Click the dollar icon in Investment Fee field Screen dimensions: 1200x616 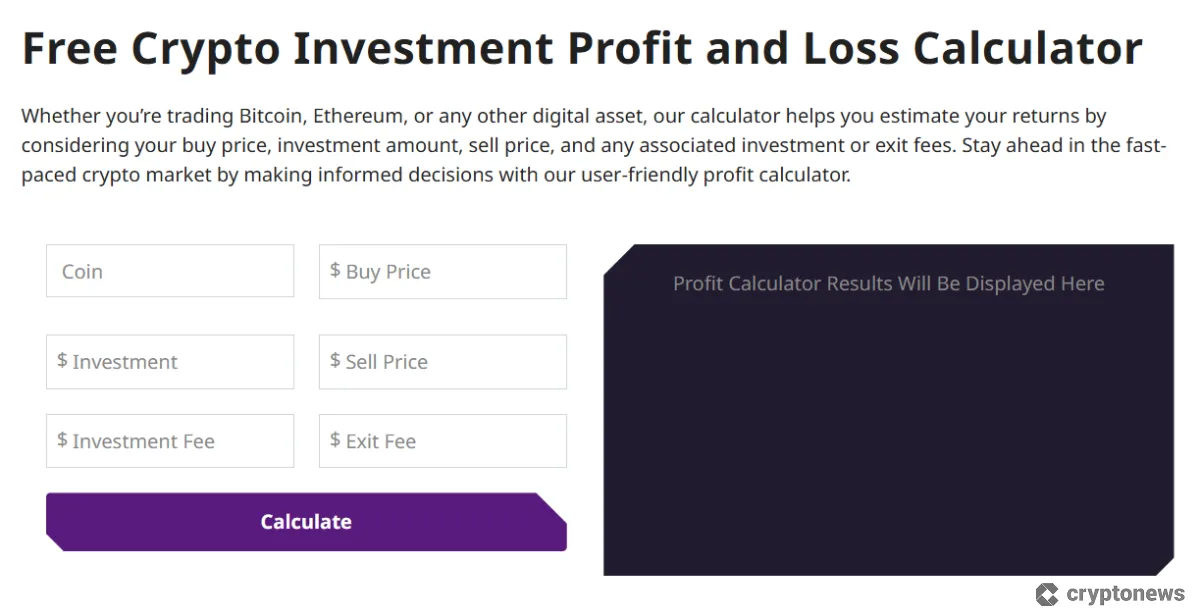[62, 440]
